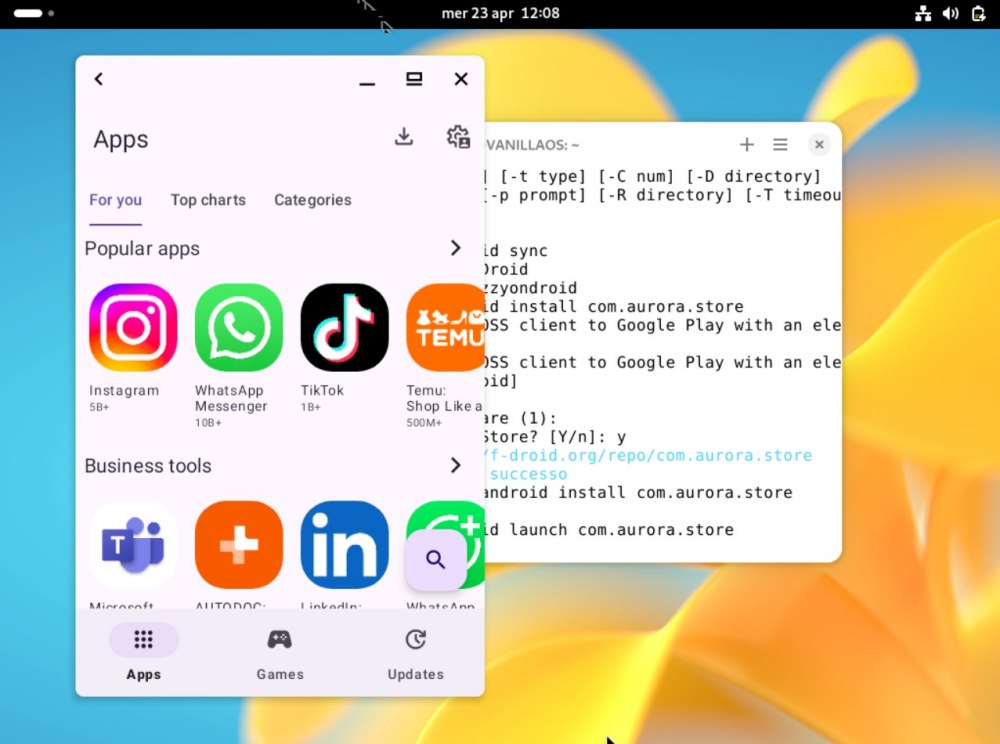Open the network icon in top bar
The image size is (1000, 744).
923,13
